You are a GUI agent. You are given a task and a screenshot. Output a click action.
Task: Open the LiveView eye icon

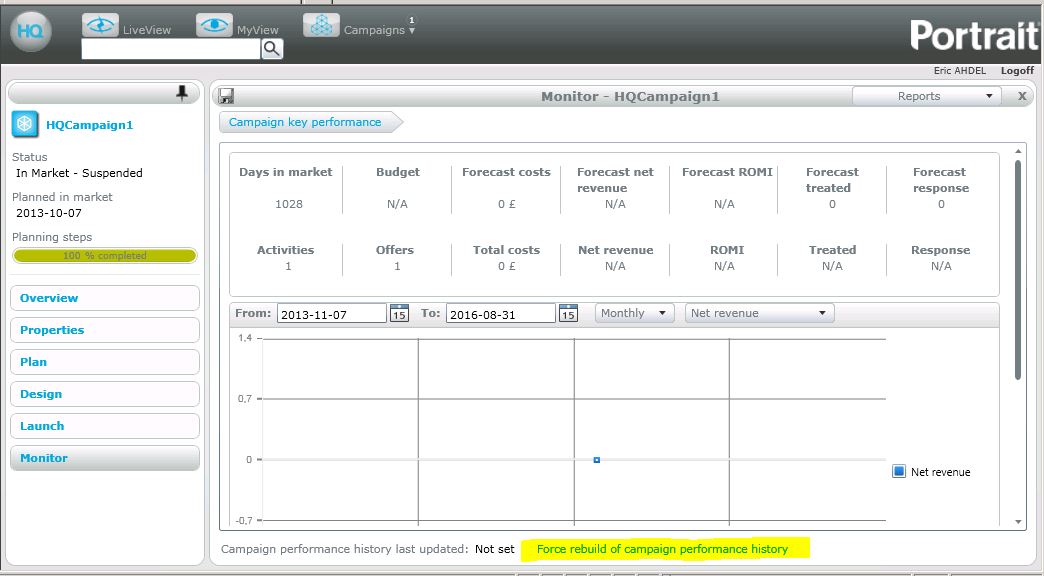click(101, 25)
